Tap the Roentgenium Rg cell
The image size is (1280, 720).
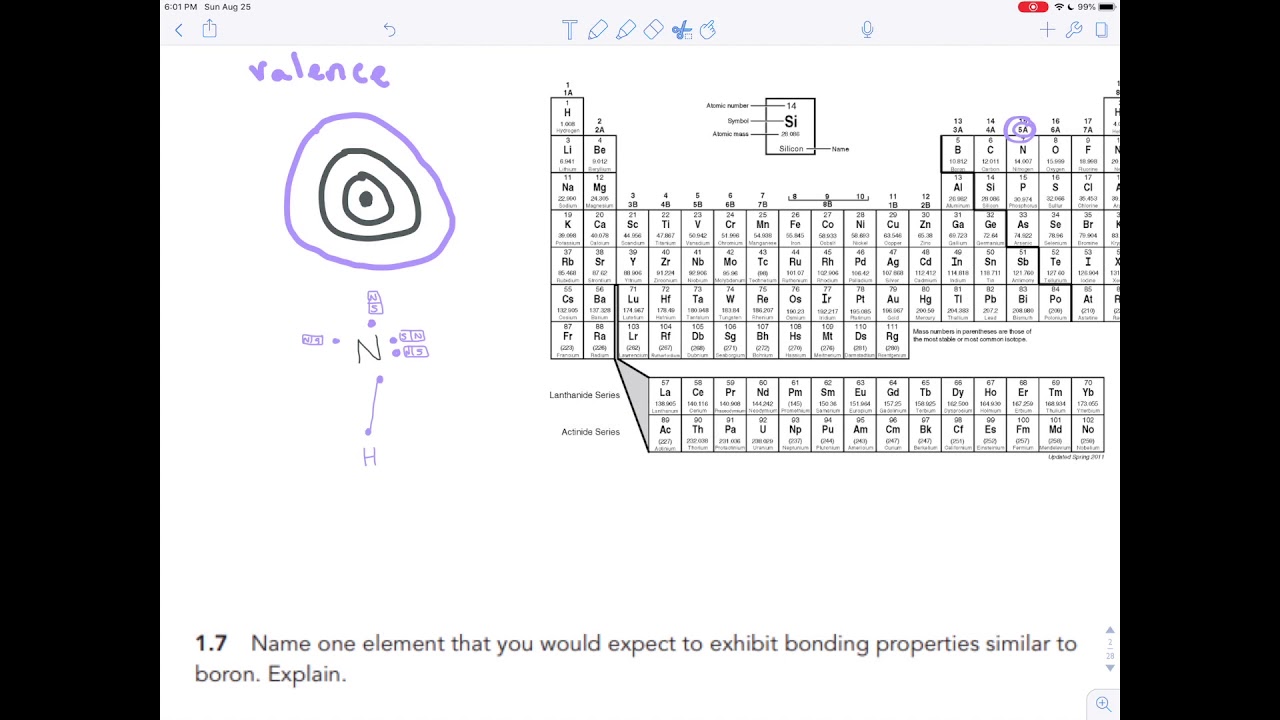click(x=892, y=340)
